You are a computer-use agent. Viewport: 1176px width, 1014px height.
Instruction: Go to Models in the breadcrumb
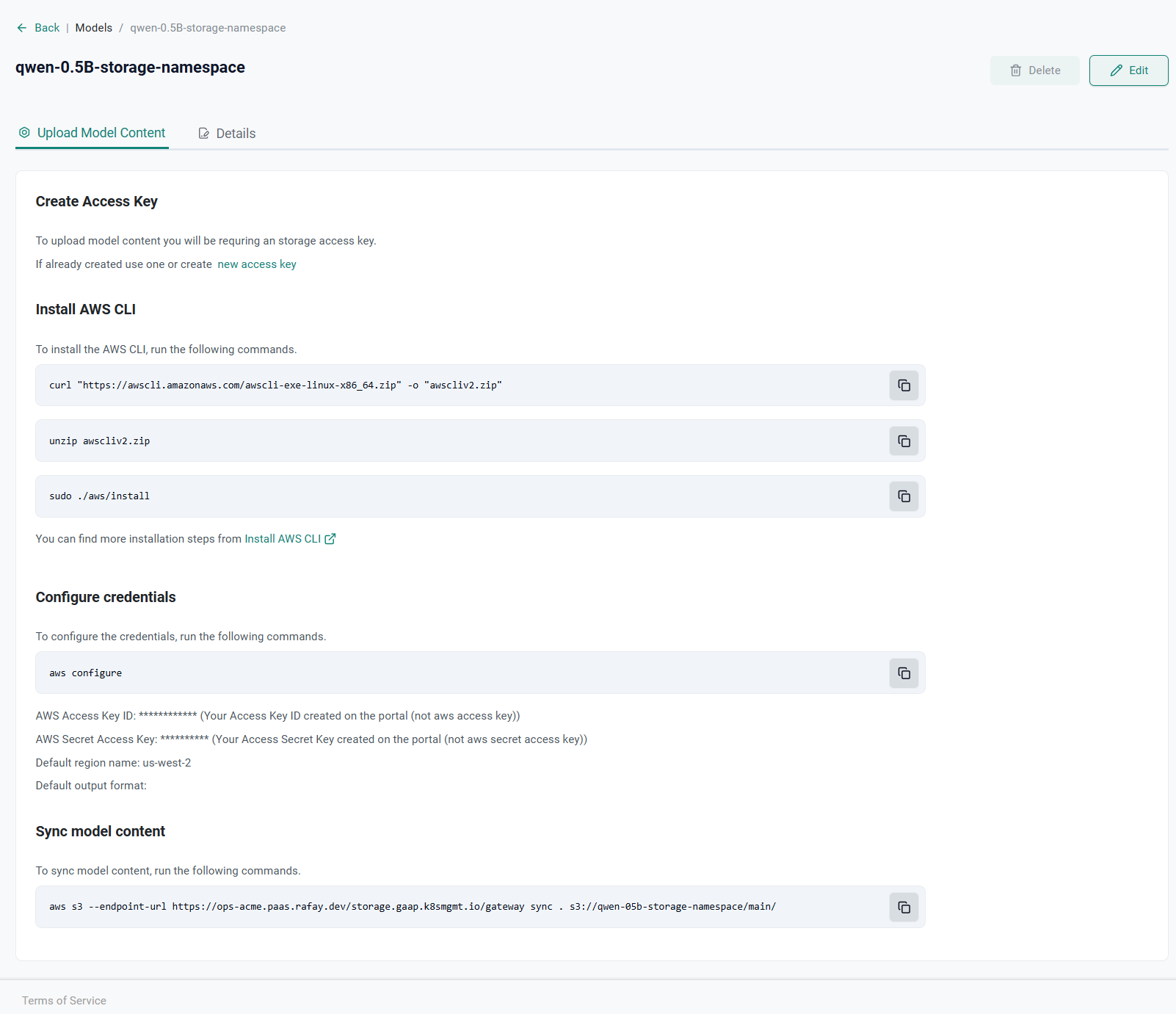point(94,28)
